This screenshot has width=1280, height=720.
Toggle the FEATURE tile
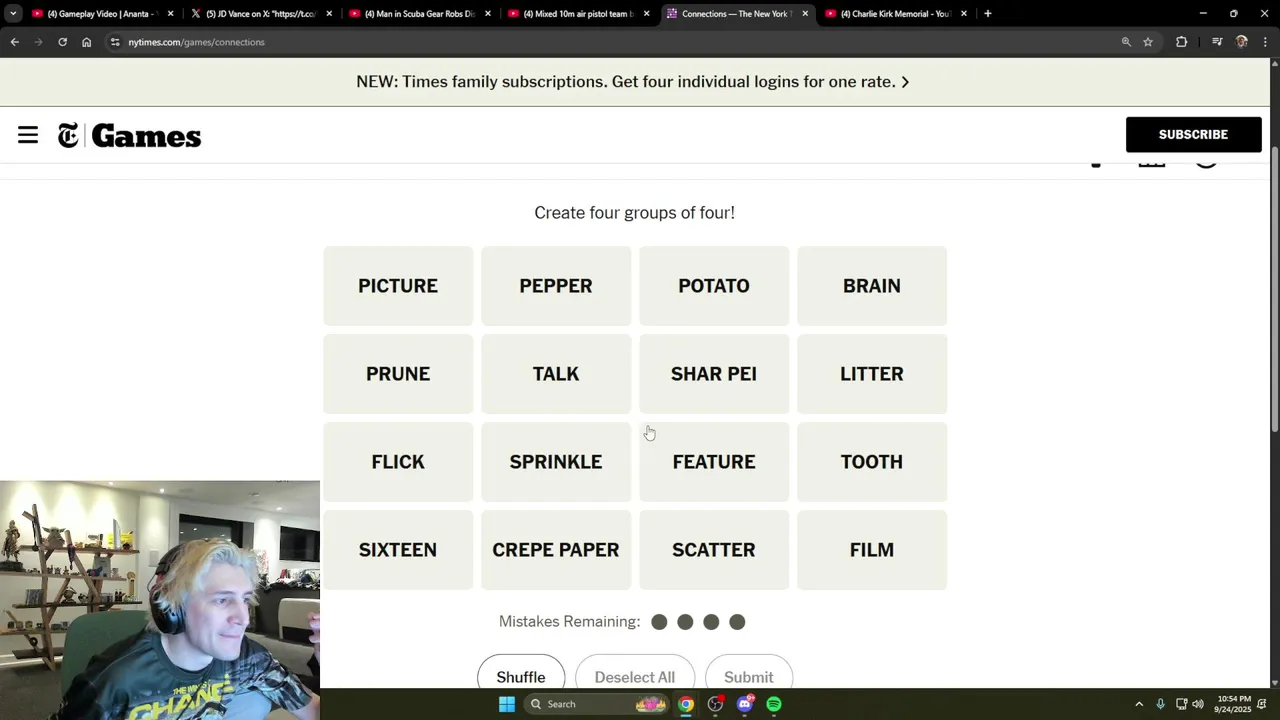[714, 462]
